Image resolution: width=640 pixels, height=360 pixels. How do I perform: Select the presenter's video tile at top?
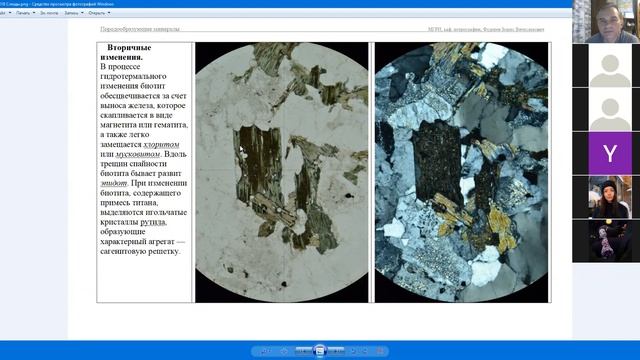[x=606, y=21]
